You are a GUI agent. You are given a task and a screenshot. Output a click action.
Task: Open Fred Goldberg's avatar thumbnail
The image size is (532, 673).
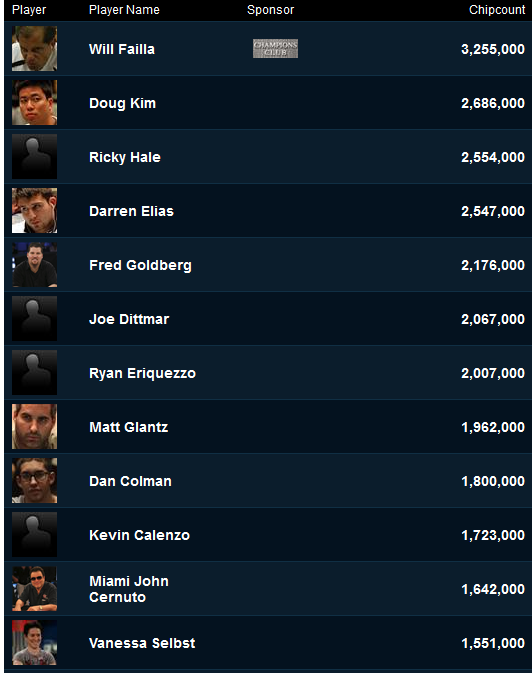[x=34, y=265]
